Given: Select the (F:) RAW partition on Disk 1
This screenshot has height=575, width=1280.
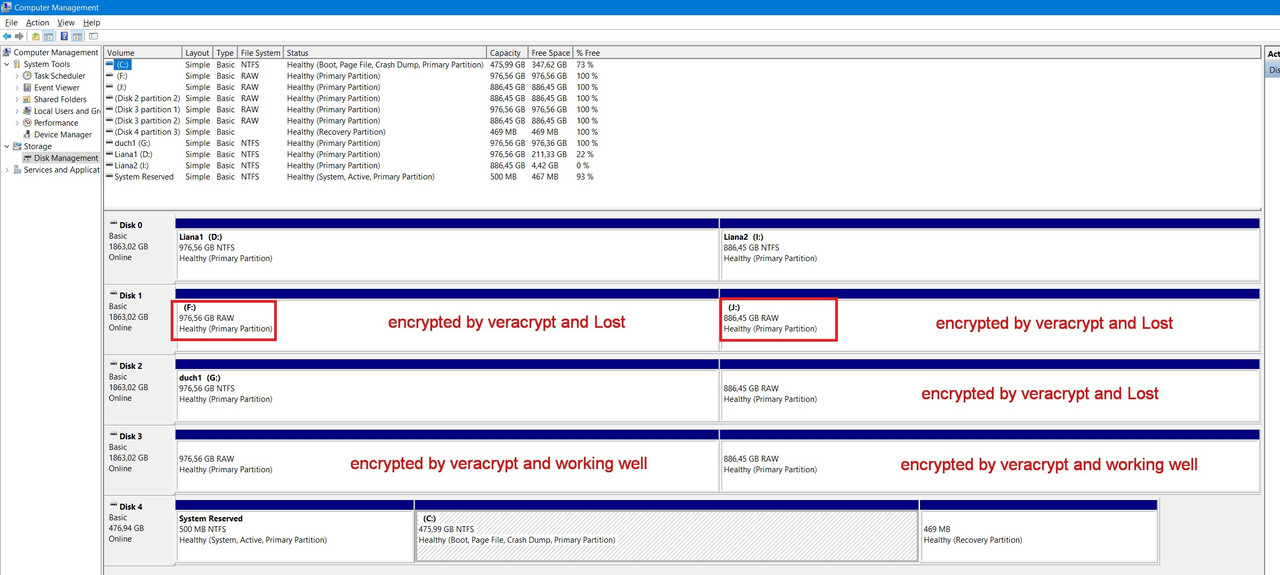Looking at the screenshot, I should click(447, 320).
